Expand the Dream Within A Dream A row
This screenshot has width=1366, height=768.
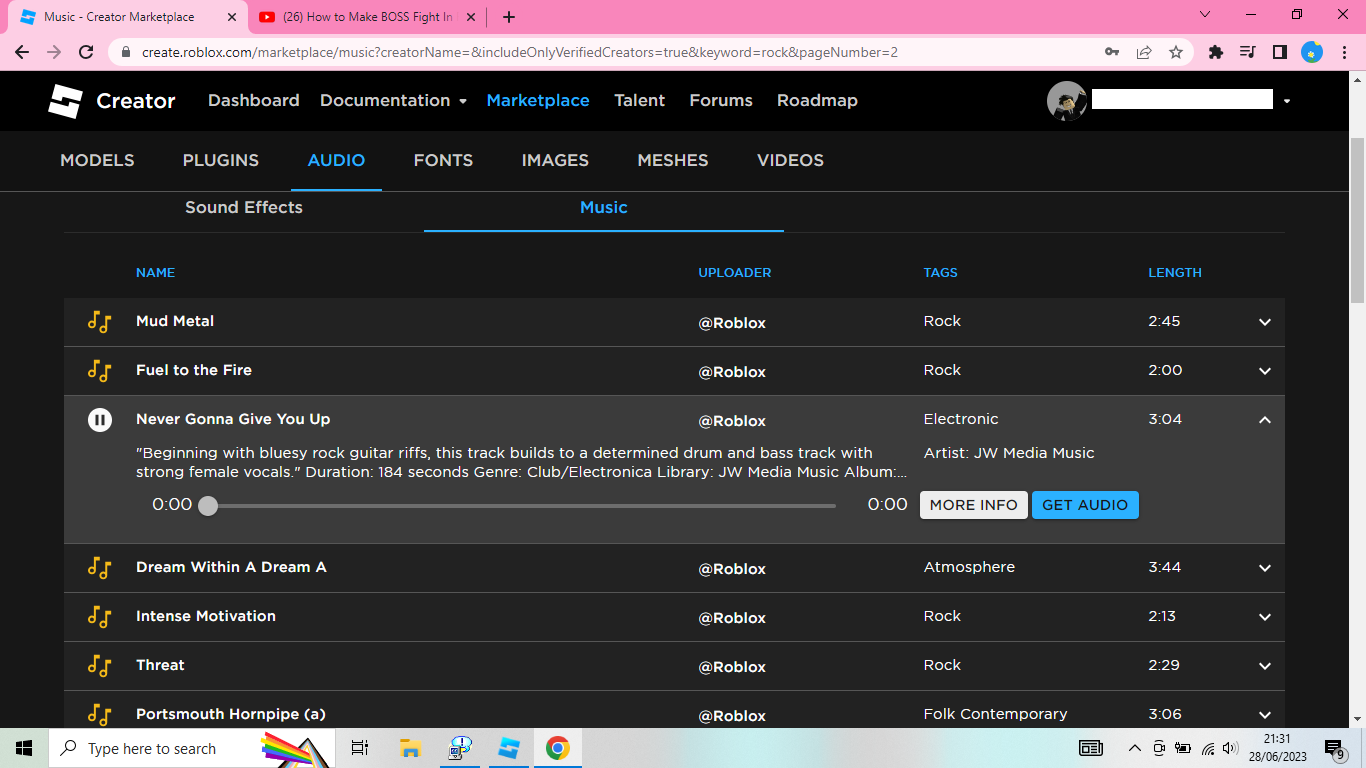click(1264, 568)
